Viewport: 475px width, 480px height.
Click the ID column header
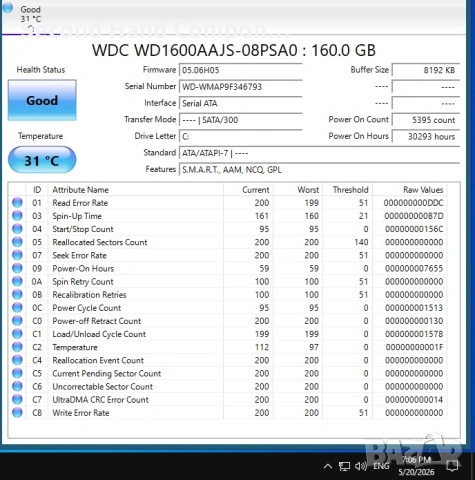(x=37, y=190)
